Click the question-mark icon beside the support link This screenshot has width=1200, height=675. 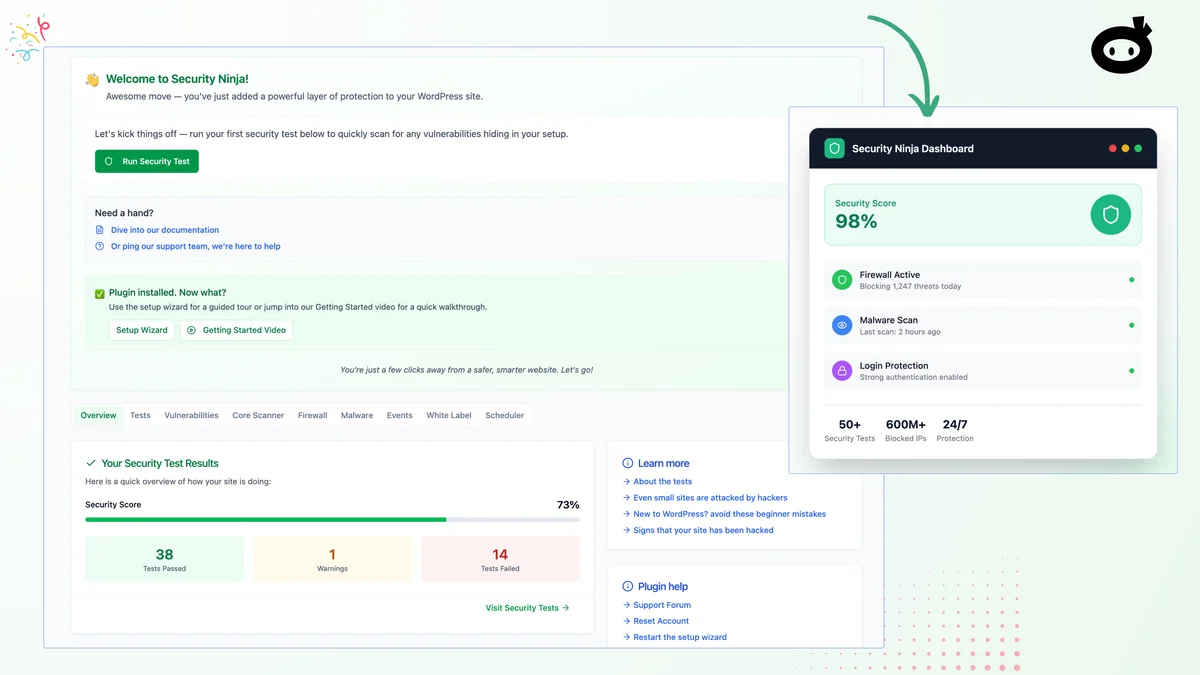(98, 246)
